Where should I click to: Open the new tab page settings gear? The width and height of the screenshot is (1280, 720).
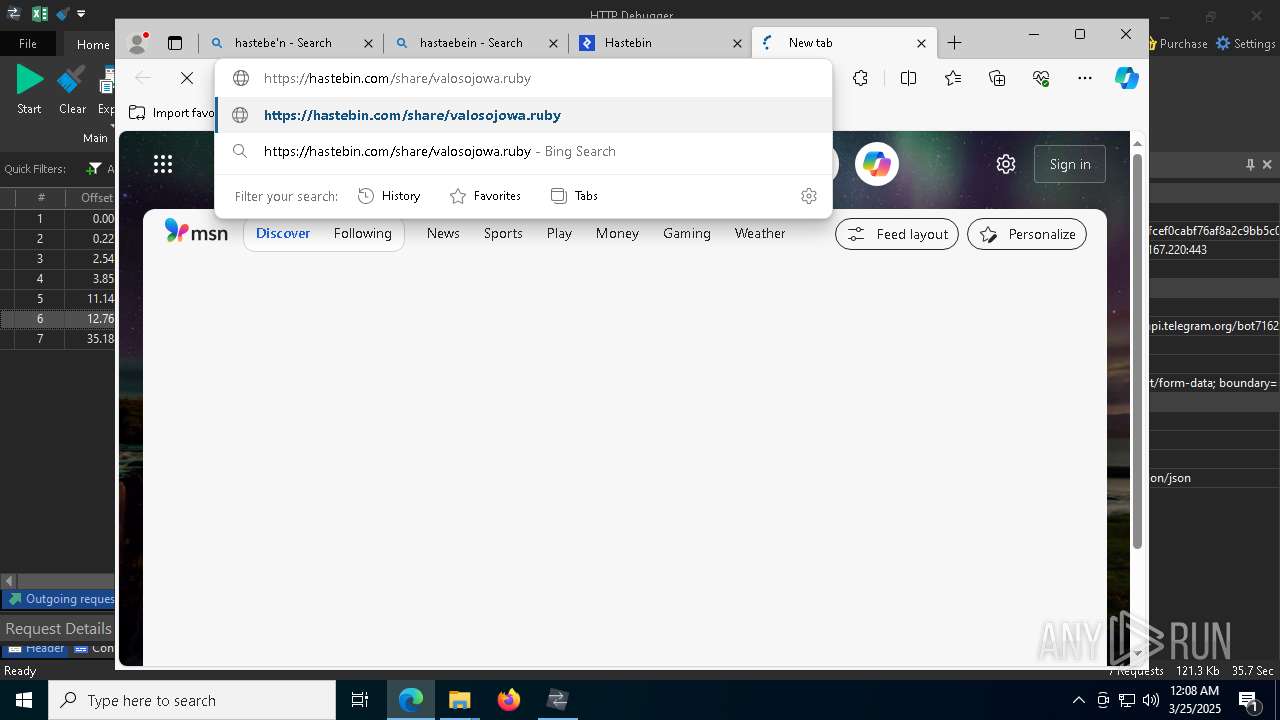pos(1006,164)
